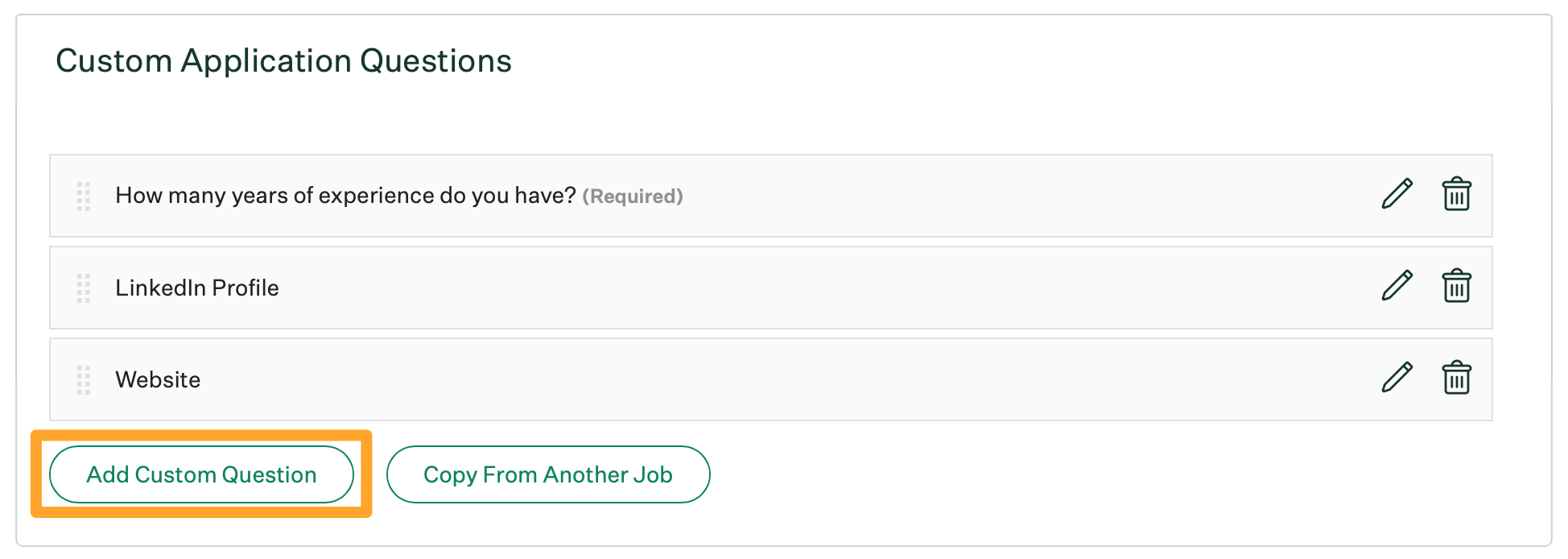
Task: Click the Website question label
Action: click(x=158, y=379)
